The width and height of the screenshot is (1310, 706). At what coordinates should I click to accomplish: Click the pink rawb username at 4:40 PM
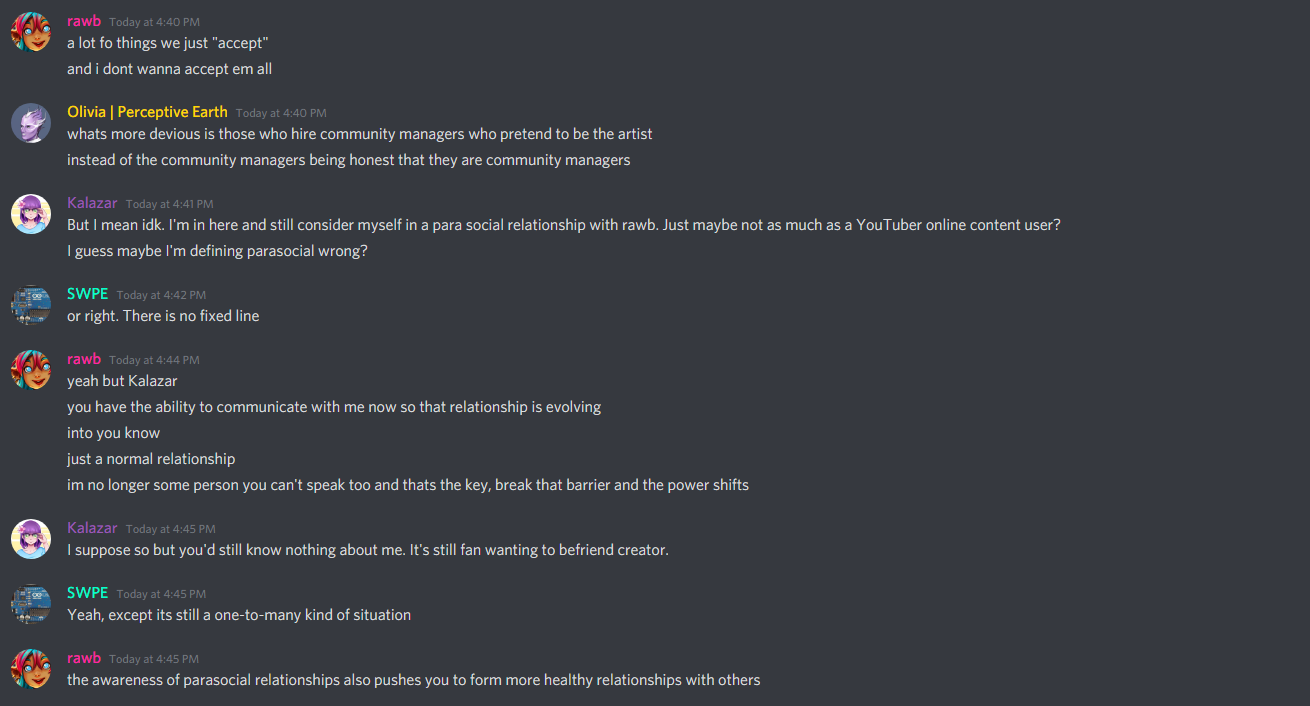pyautogui.click(x=84, y=21)
